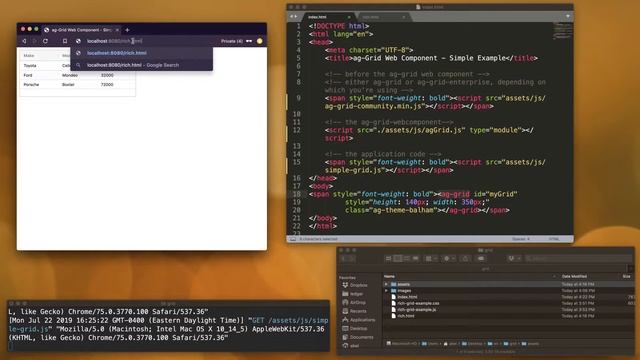Open a new browser tab
The image size is (640, 360).
point(127,30)
